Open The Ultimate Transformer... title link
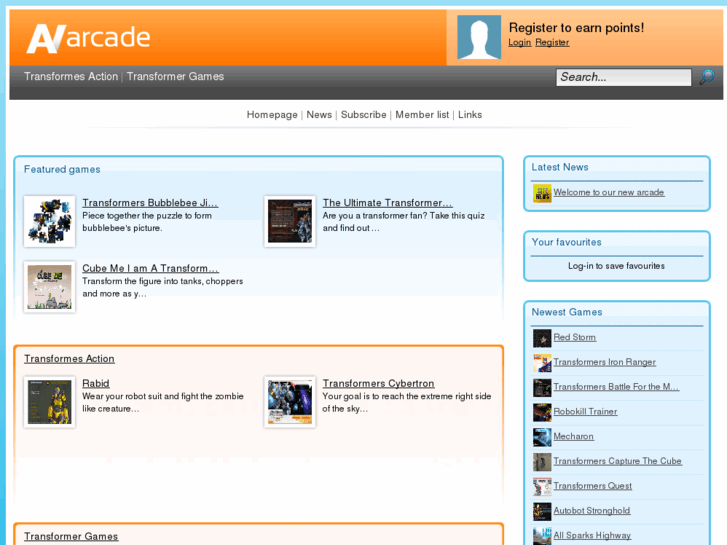The height and width of the screenshot is (545, 727). (x=388, y=203)
